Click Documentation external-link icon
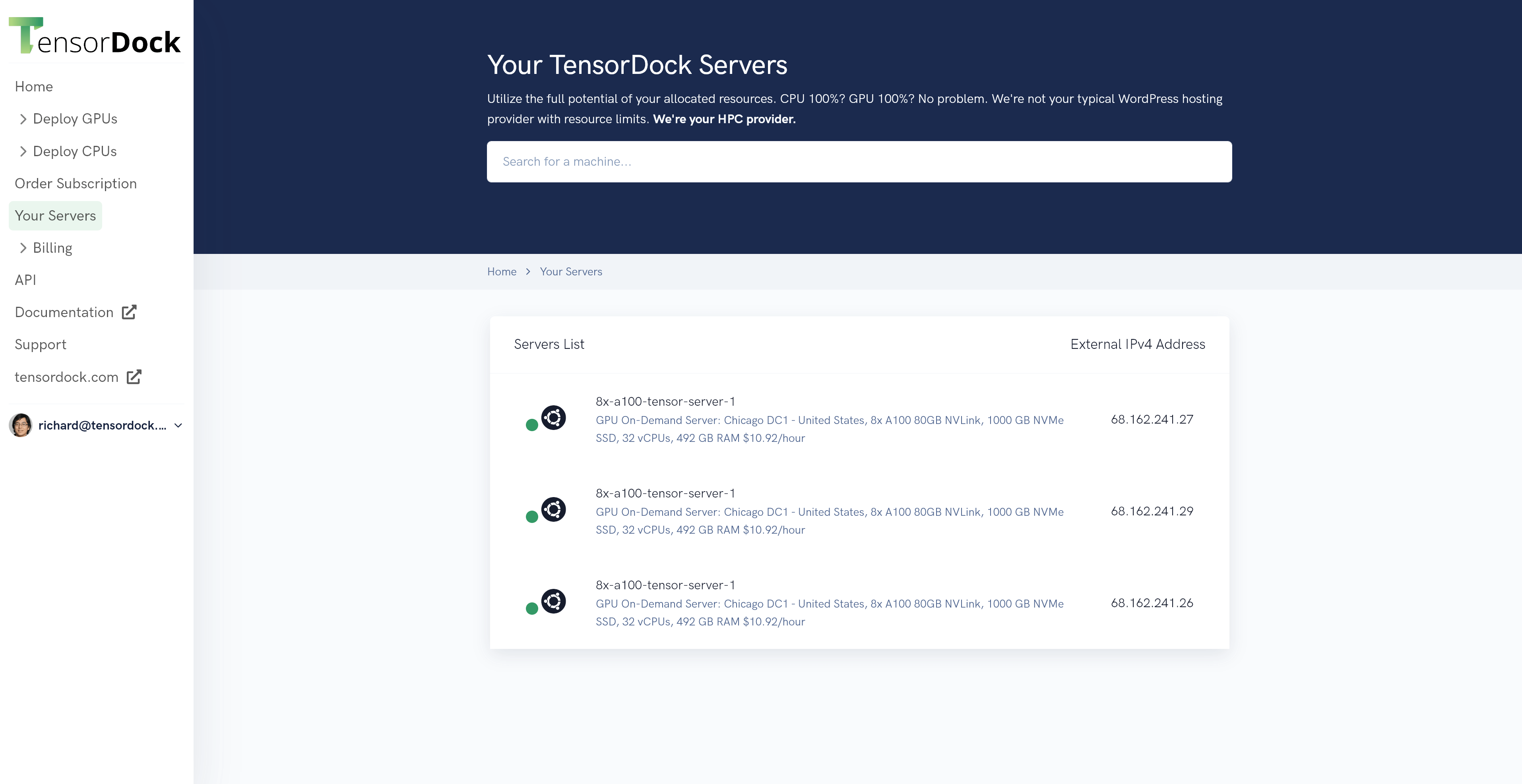Image resolution: width=1522 pixels, height=784 pixels. click(130, 312)
